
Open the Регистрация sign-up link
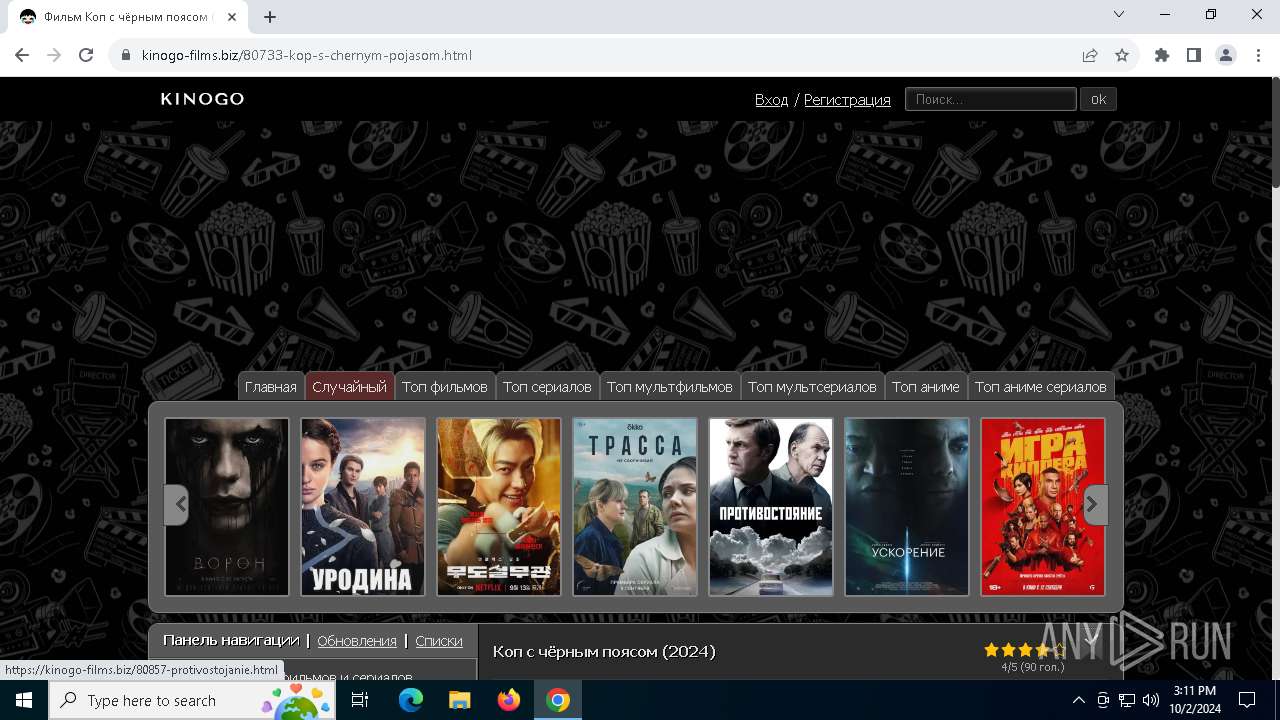(x=847, y=99)
